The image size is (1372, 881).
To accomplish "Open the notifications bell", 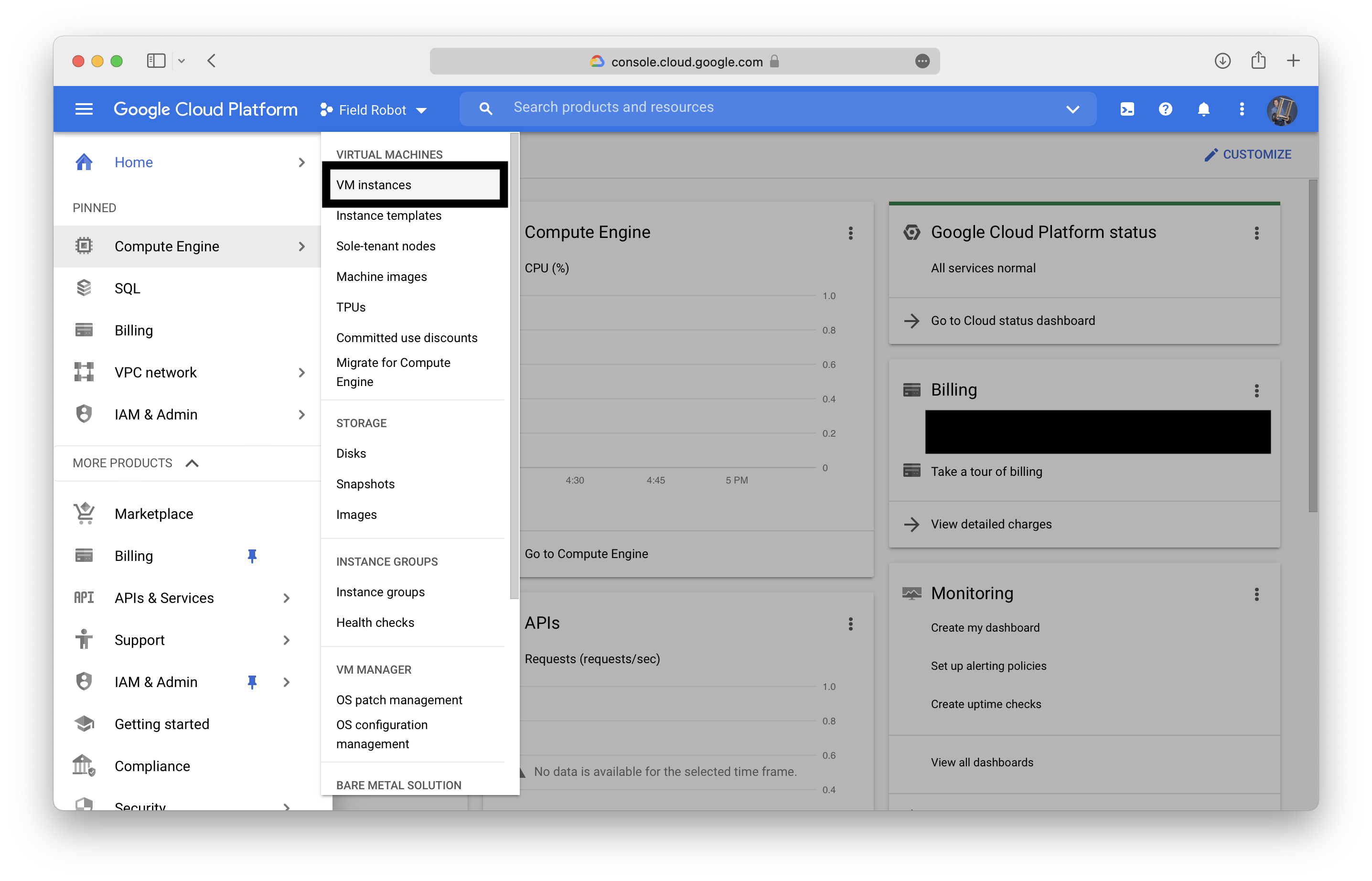I will tap(1203, 109).
